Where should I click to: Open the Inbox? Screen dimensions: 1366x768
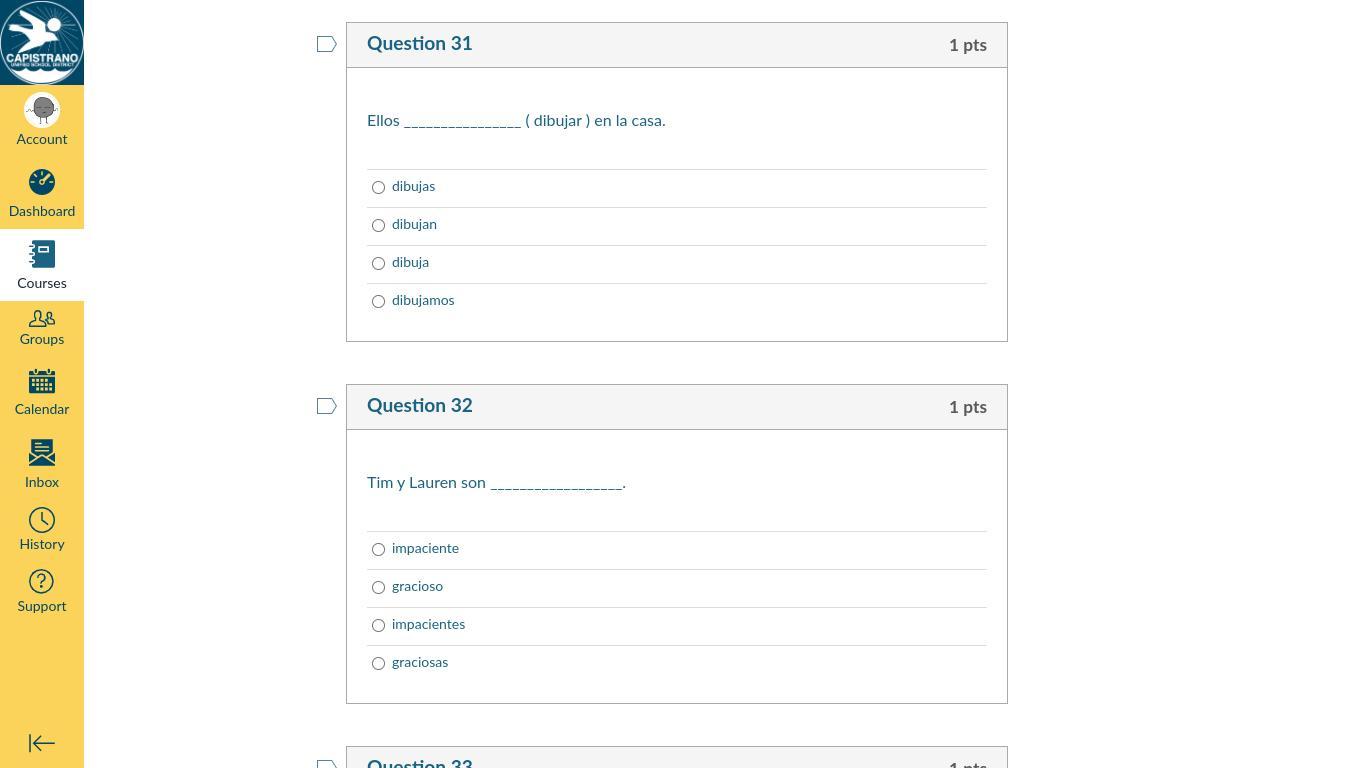(42, 464)
